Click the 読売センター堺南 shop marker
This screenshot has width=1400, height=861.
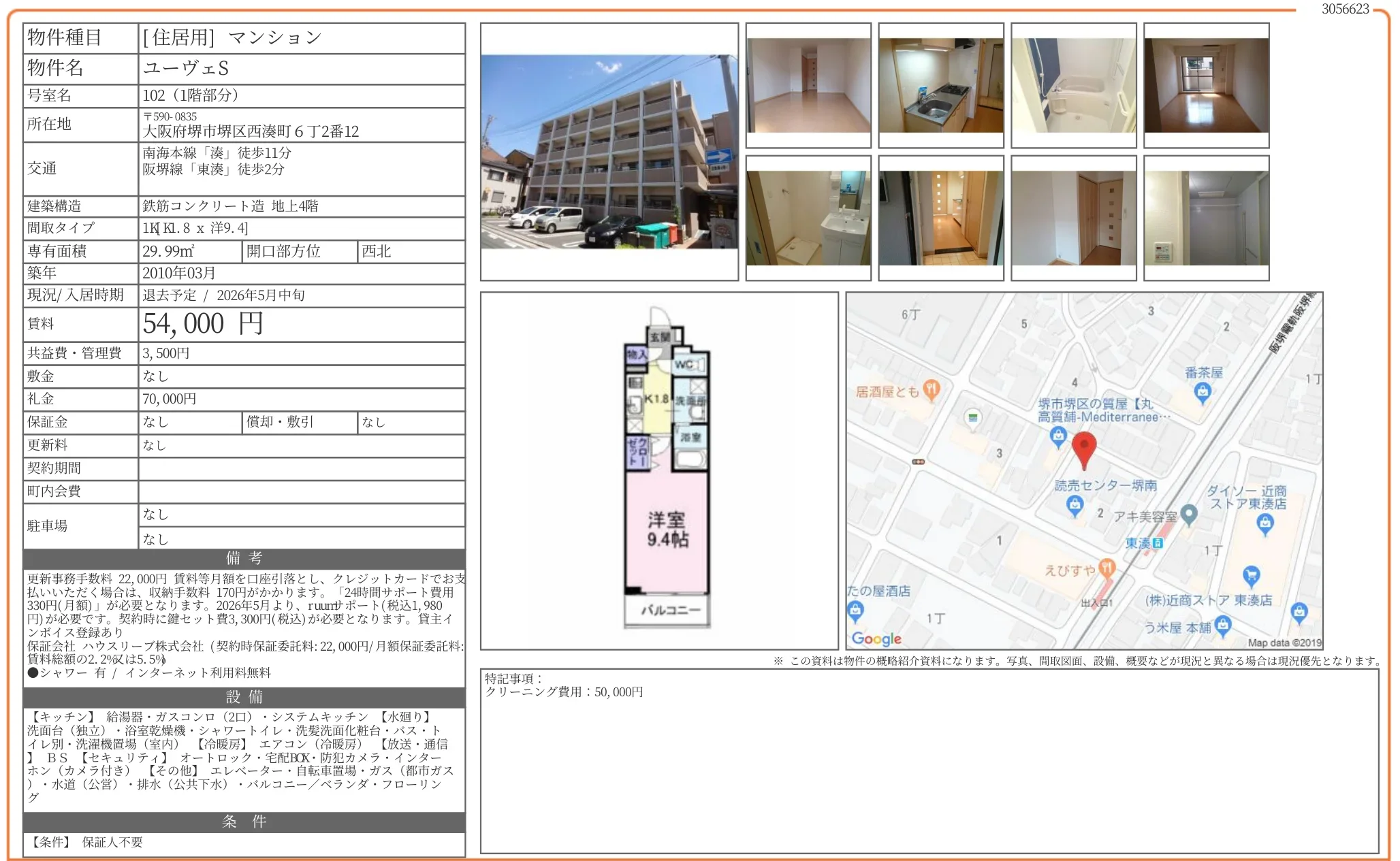pos(1075,505)
